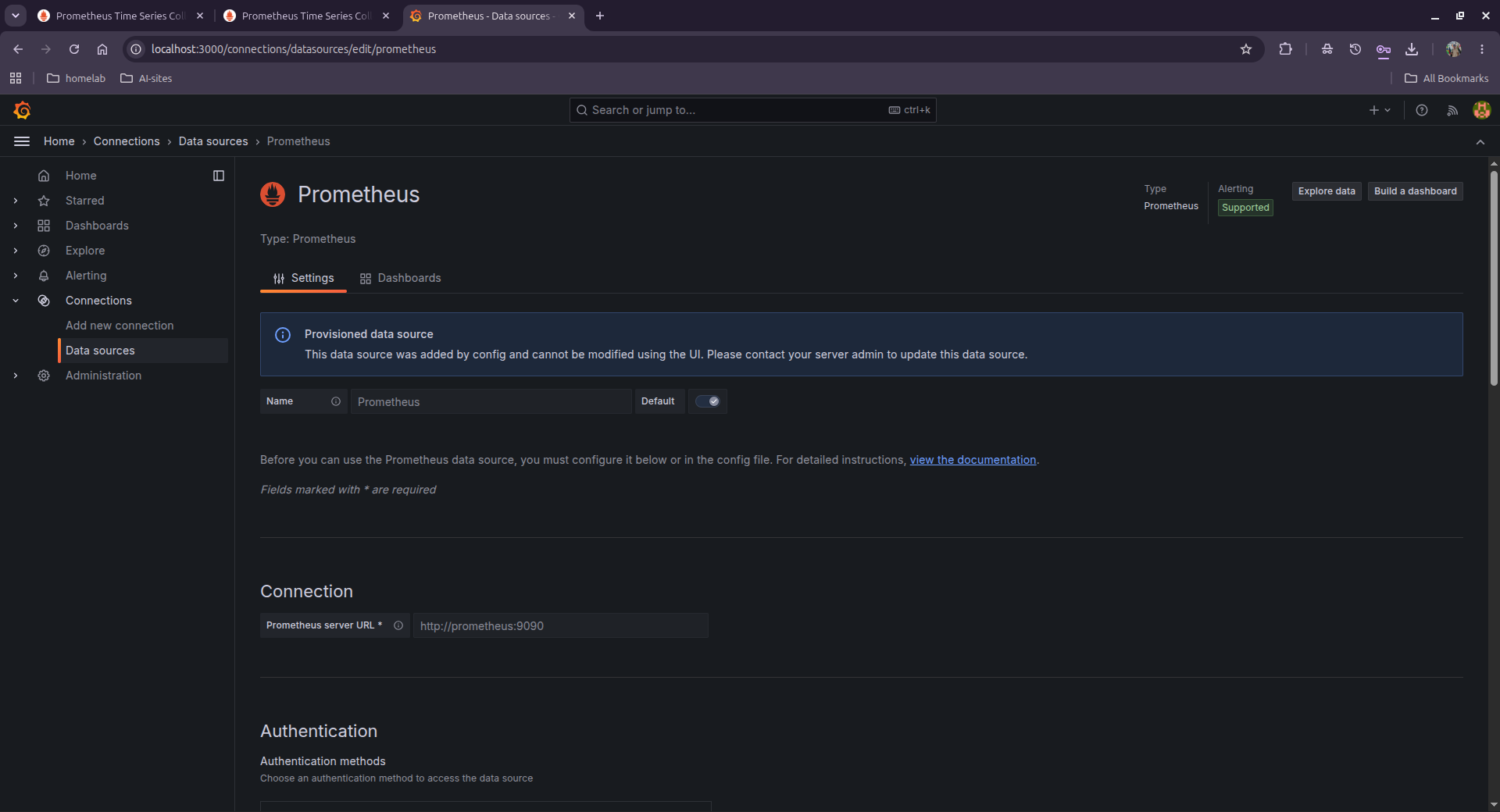Collapse the Connections sidebar section

[x=16, y=301]
